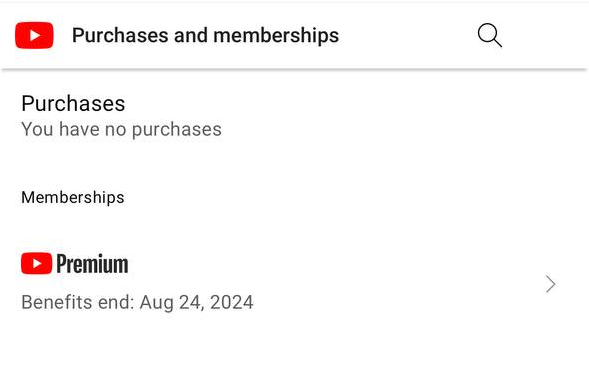Click the YouTube logo in header

click(x=34, y=35)
